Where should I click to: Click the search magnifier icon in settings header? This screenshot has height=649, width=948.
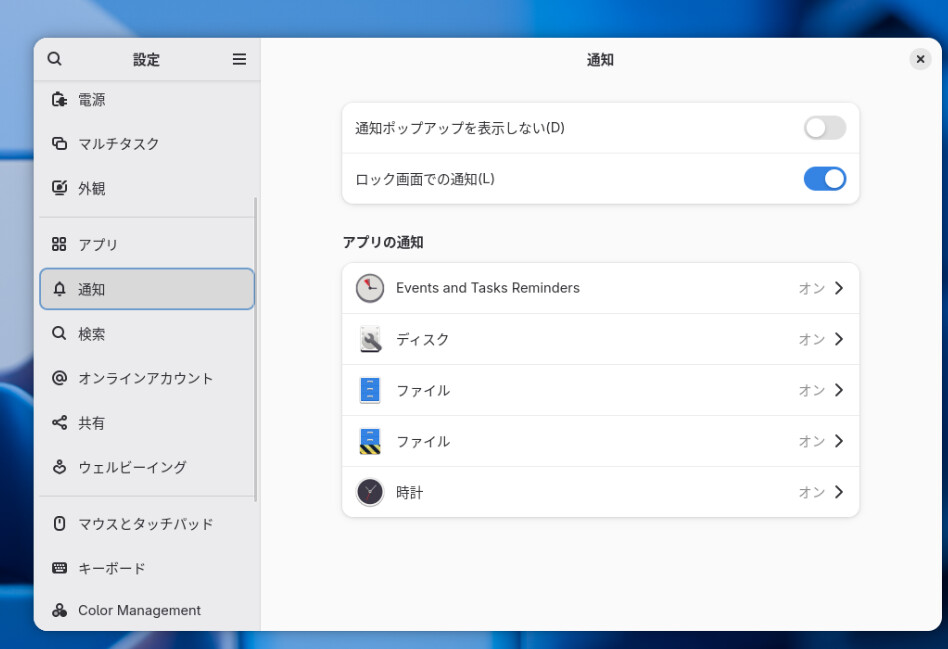coord(55,59)
